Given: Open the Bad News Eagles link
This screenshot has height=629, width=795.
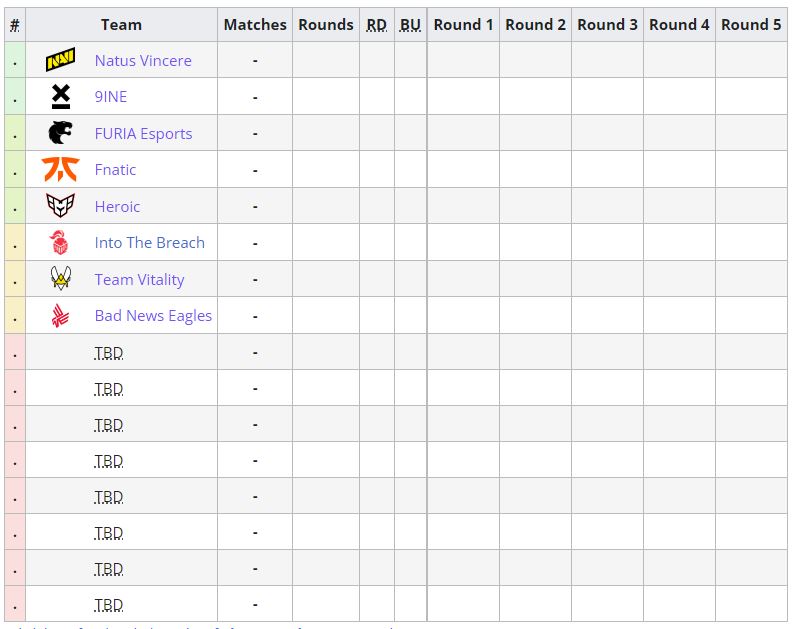Looking at the screenshot, I should point(153,316).
